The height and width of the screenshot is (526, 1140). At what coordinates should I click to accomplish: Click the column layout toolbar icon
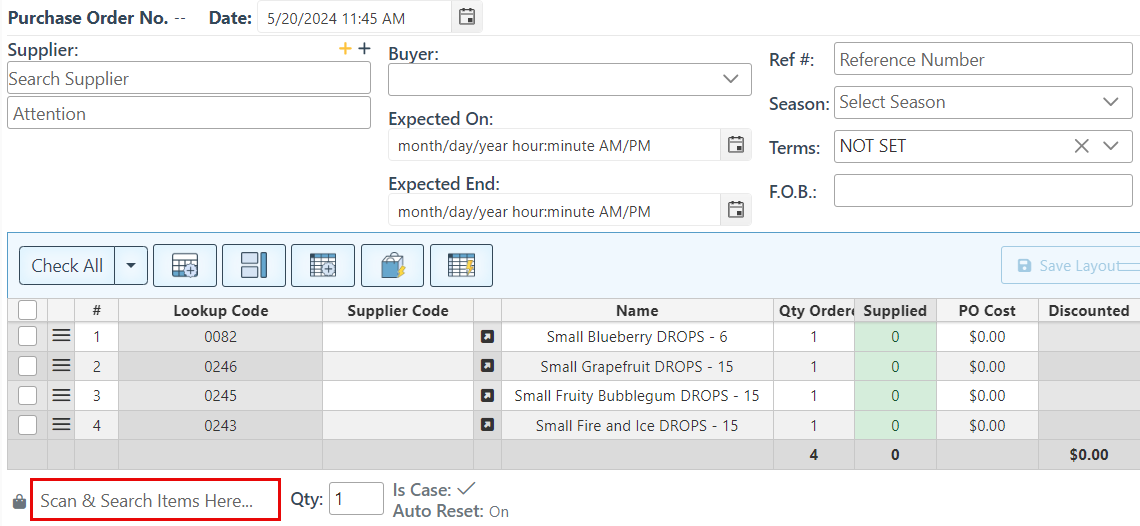pos(254,265)
